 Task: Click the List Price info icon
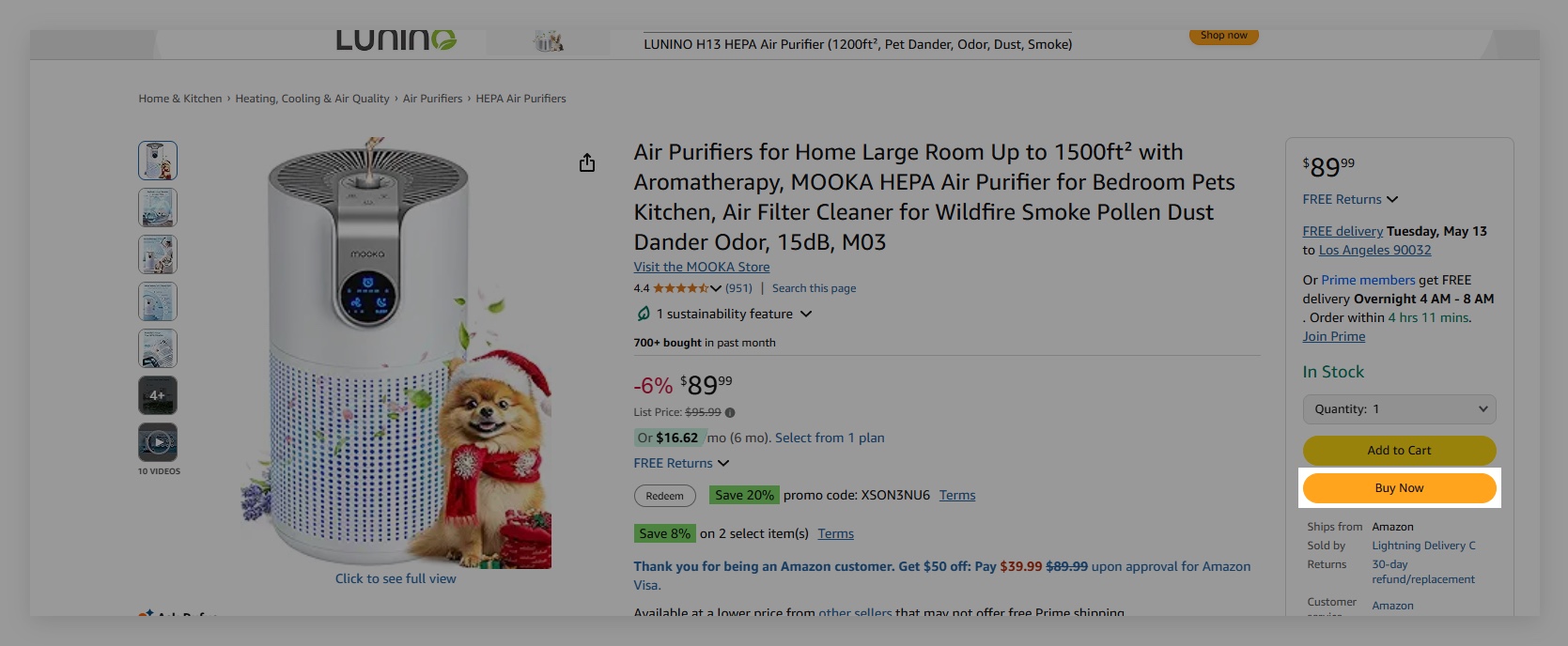point(730,412)
